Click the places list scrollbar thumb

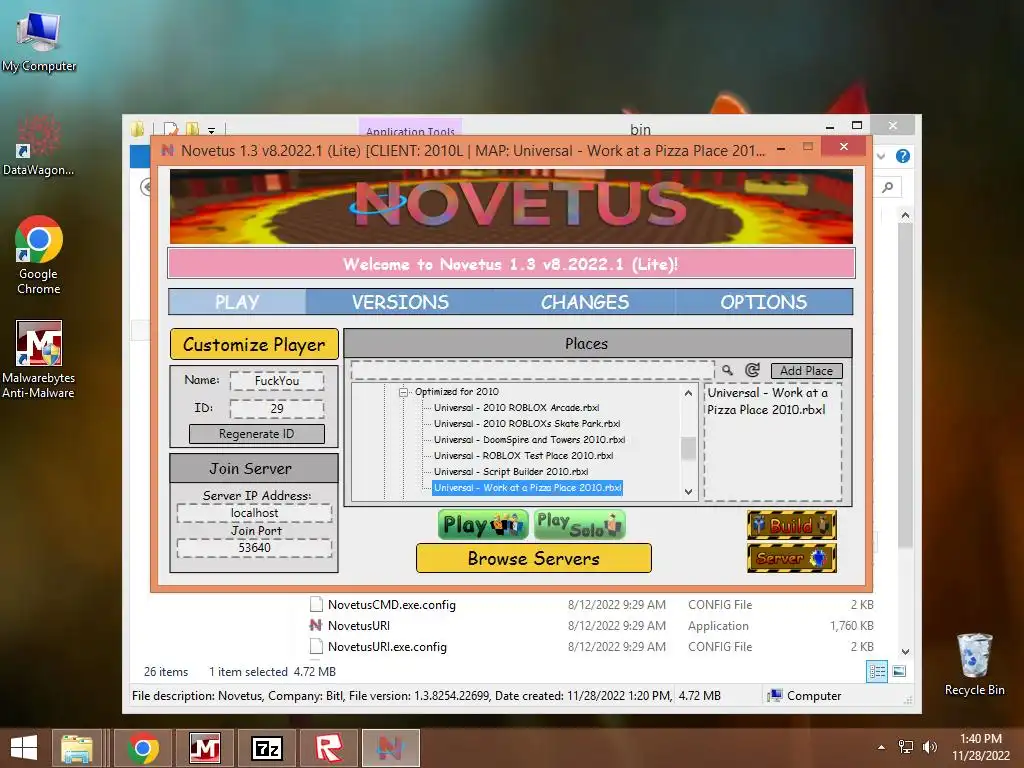688,448
